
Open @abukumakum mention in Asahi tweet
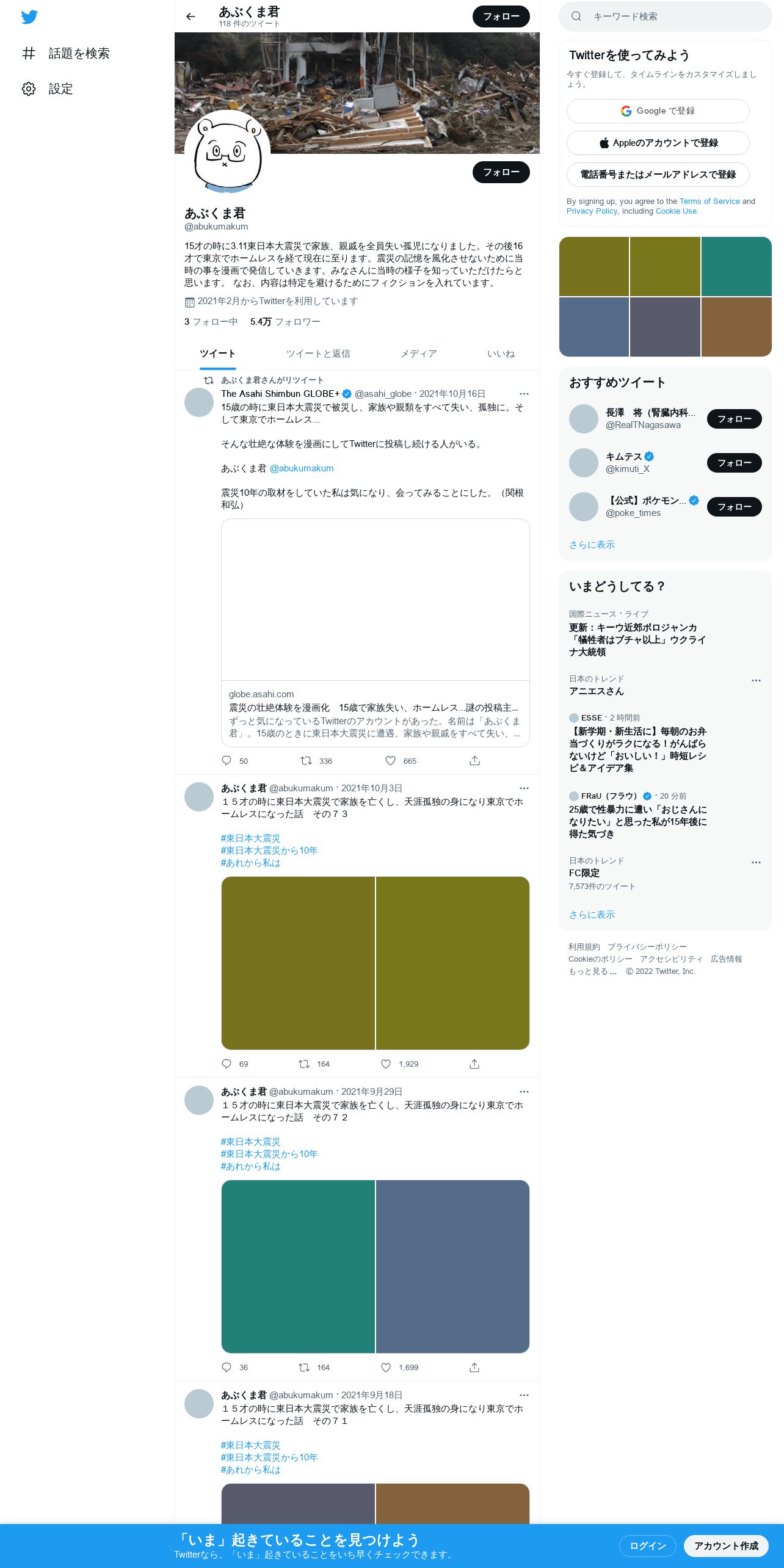point(302,468)
